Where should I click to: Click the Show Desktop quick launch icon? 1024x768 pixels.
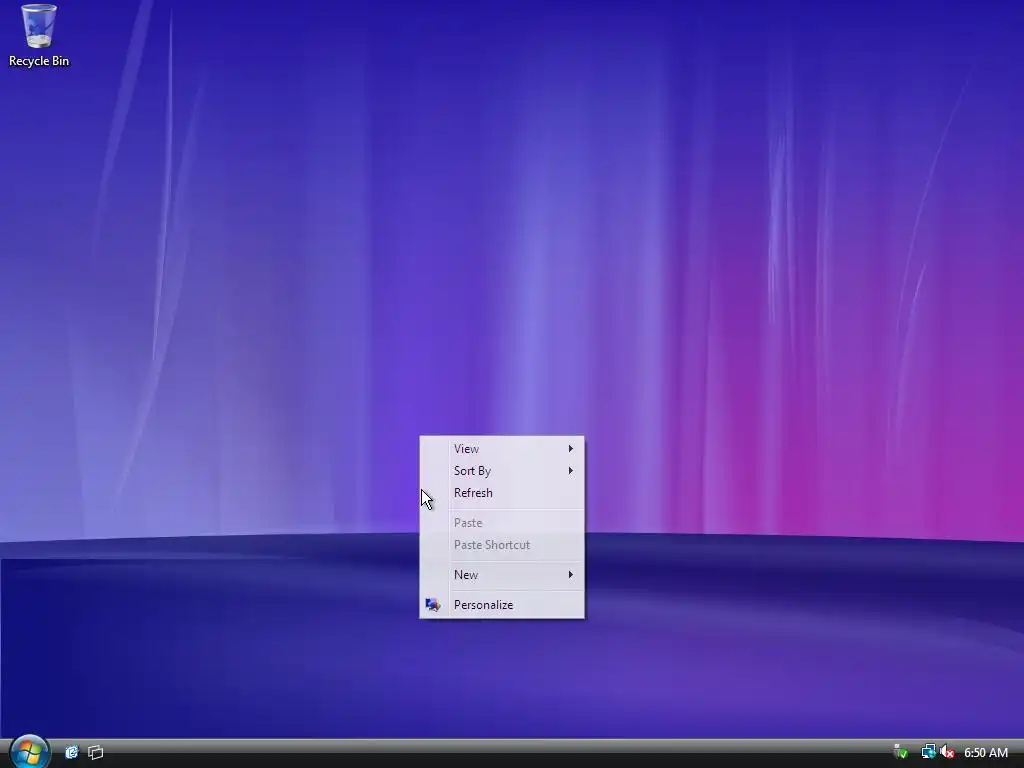click(x=95, y=752)
